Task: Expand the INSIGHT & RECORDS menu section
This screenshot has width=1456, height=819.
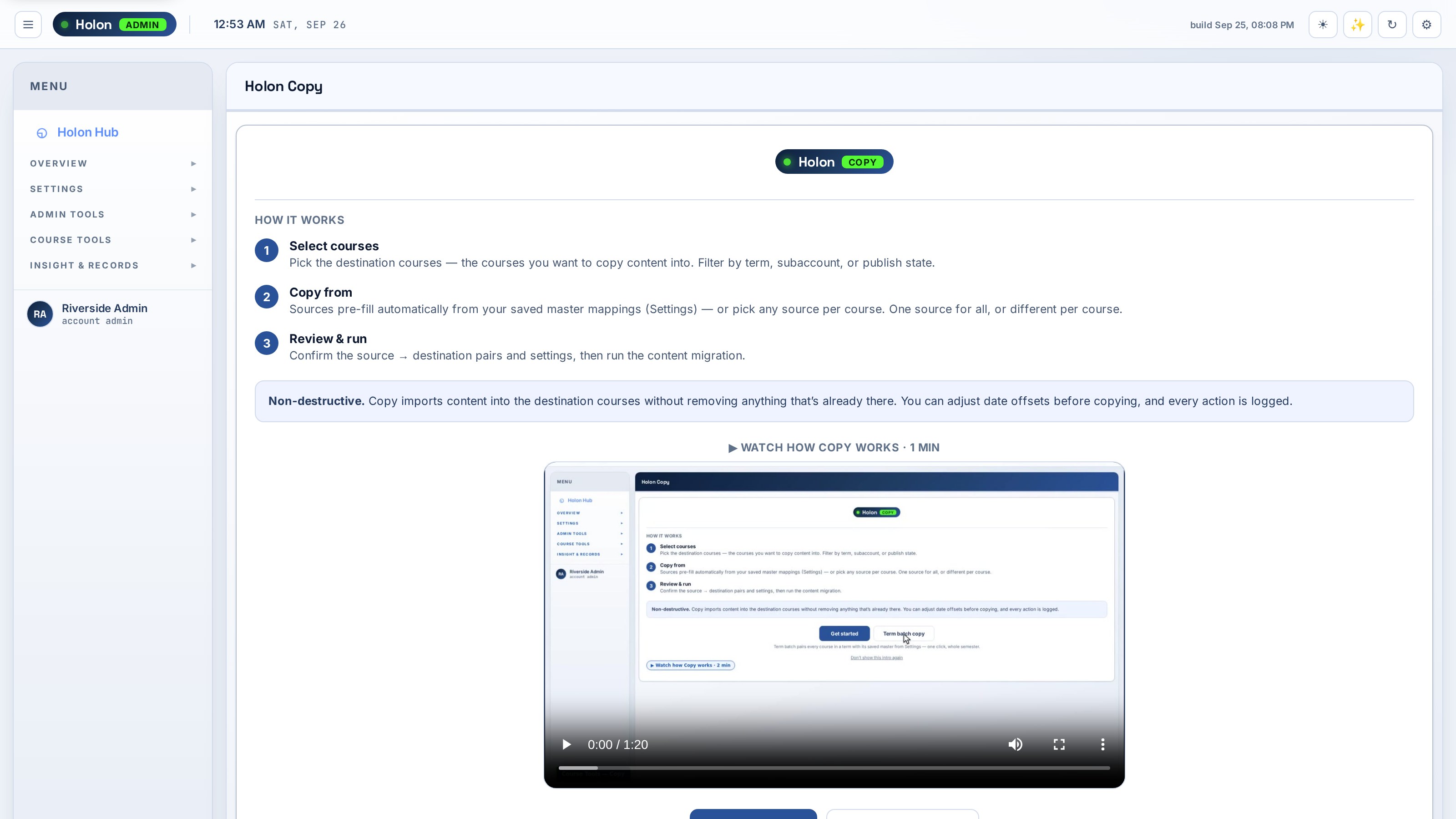Action: click(113, 265)
